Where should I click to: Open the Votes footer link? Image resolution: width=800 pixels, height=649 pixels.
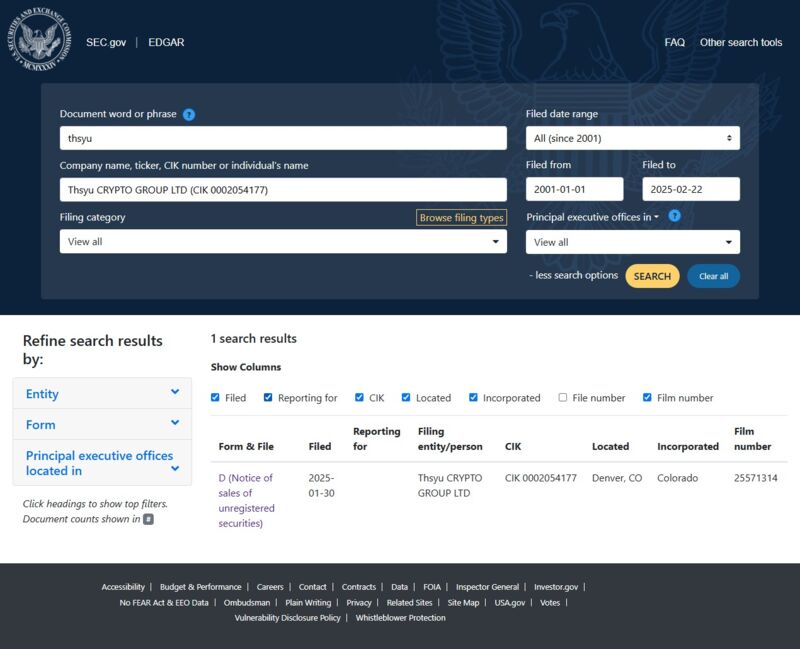point(550,603)
